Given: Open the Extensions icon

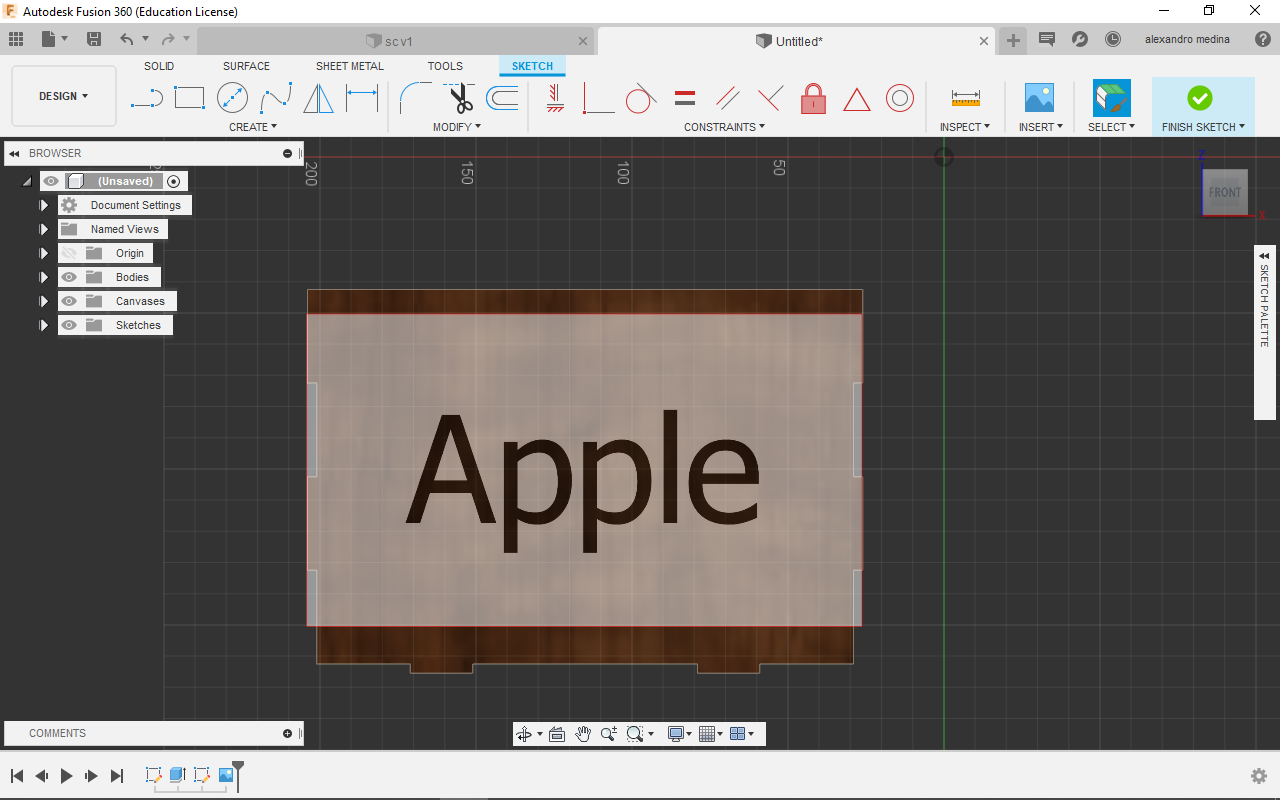Looking at the screenshot, I should click(x=1080, y=39).
